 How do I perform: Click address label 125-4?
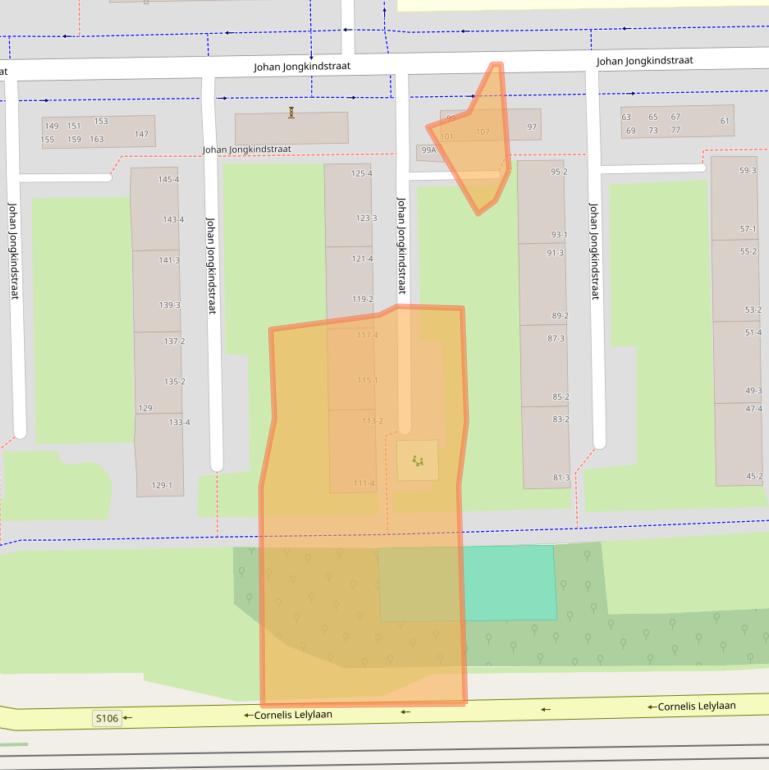coord(361,174)
